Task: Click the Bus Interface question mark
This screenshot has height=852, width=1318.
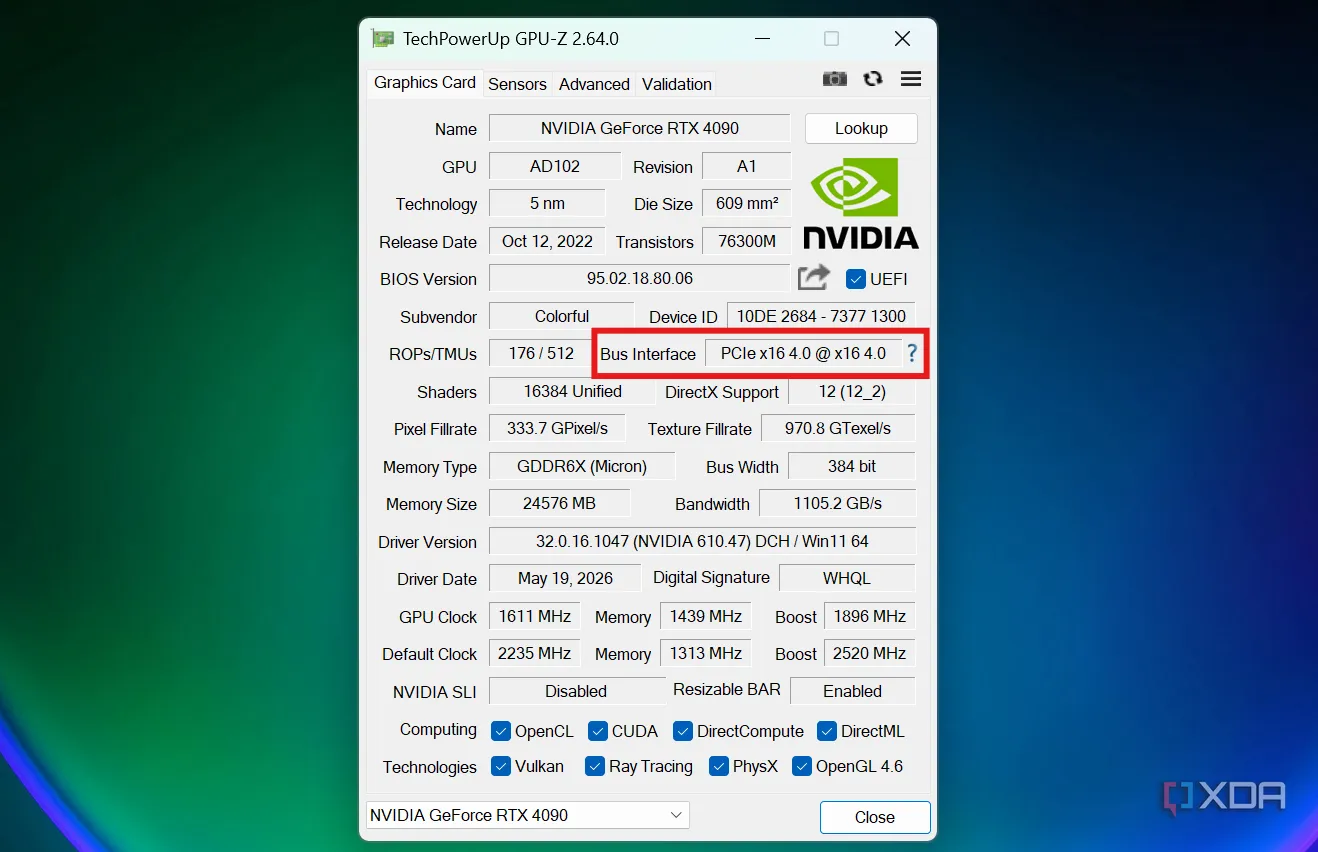Action: pyautogui.click(x=911, y=353)
